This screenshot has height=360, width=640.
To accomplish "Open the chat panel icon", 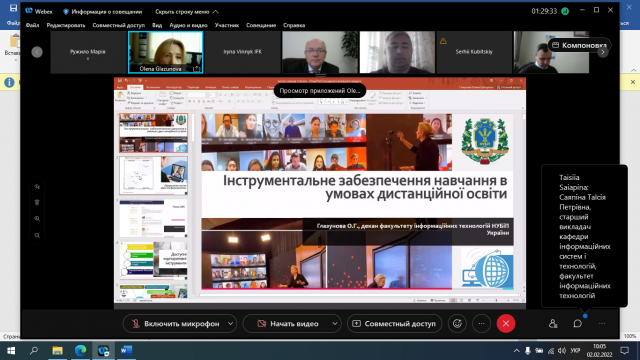I will tap(578, 324).
